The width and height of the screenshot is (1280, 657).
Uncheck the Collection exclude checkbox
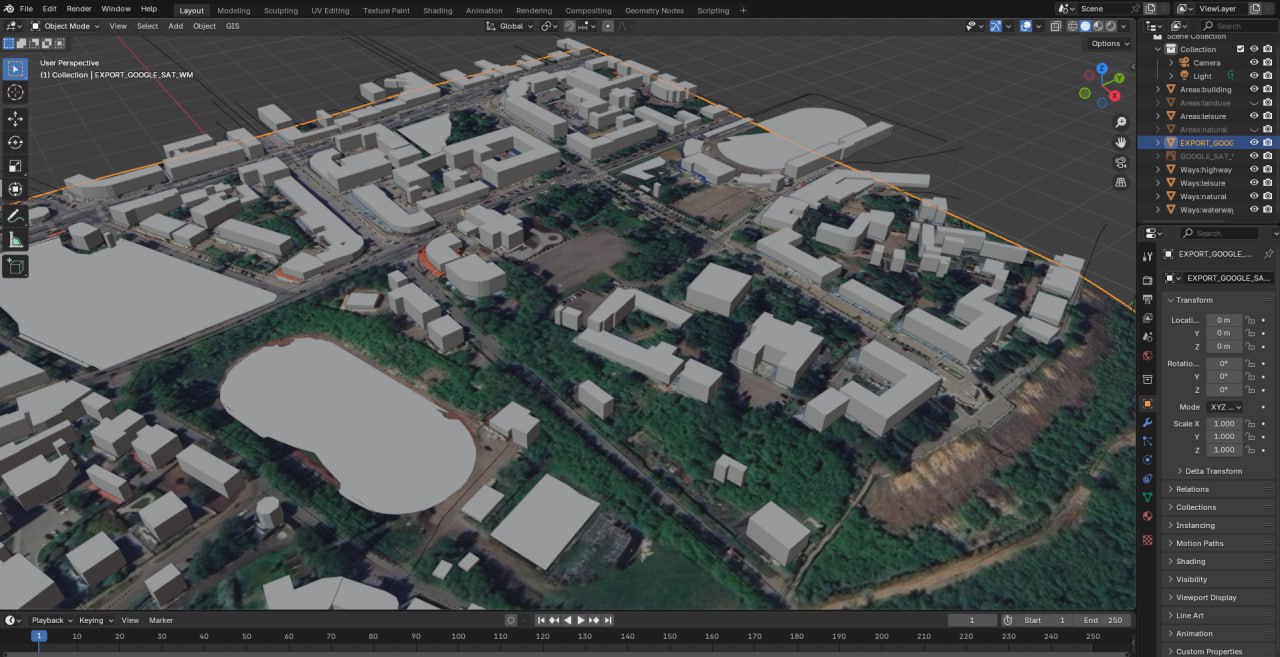point(1240,49)
